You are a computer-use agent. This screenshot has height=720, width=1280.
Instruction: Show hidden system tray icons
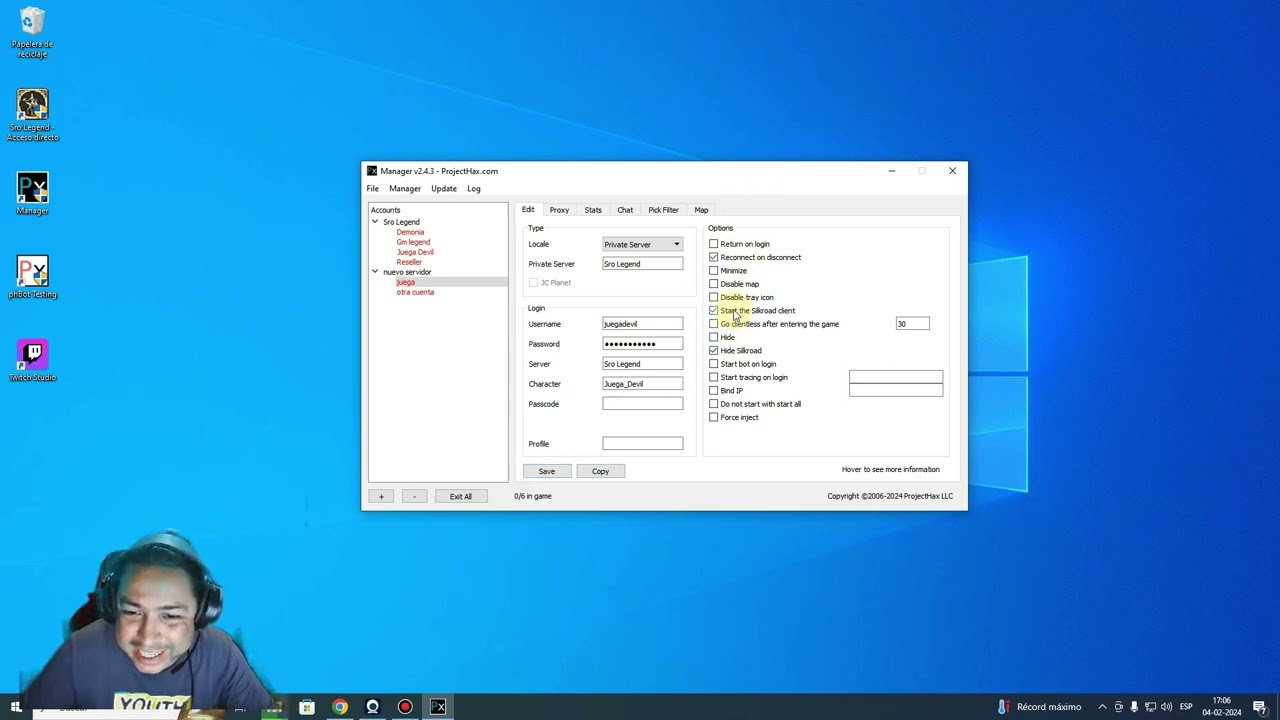(x=1102, y=707)
